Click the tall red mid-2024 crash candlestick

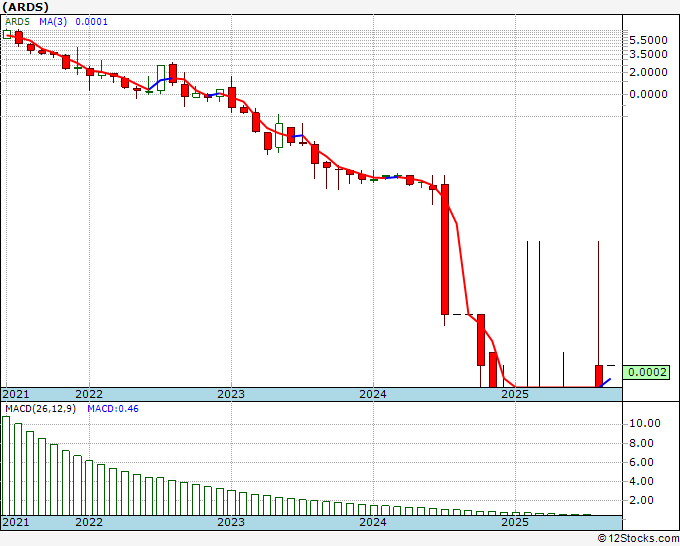point(445,249)
